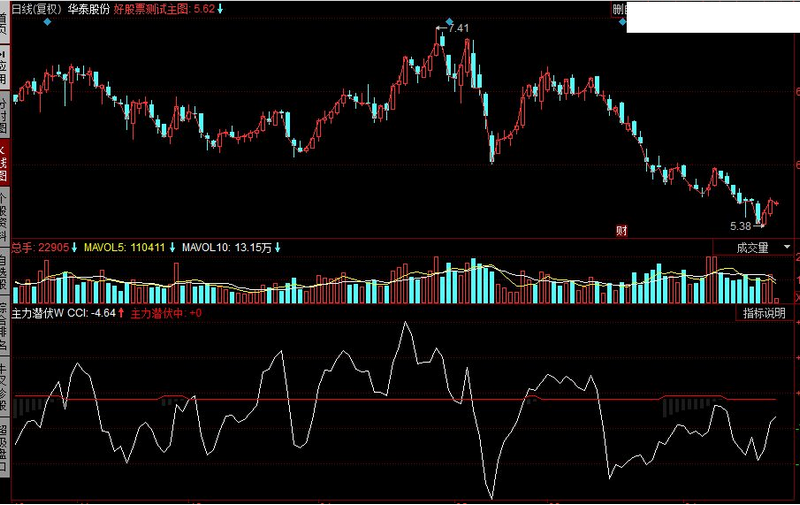The height and width of the screenshot is (505, 800).
Task: Click the arrow beside 总手 22905
Action: pyautogui.click(x=74, y=247)
